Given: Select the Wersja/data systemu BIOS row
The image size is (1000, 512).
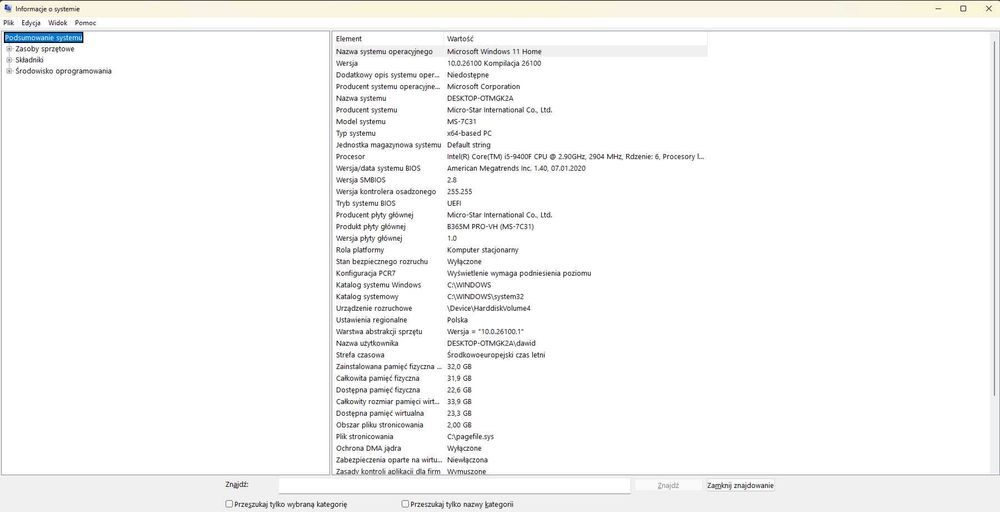Looking at the screenshot, I should point(520,168).
